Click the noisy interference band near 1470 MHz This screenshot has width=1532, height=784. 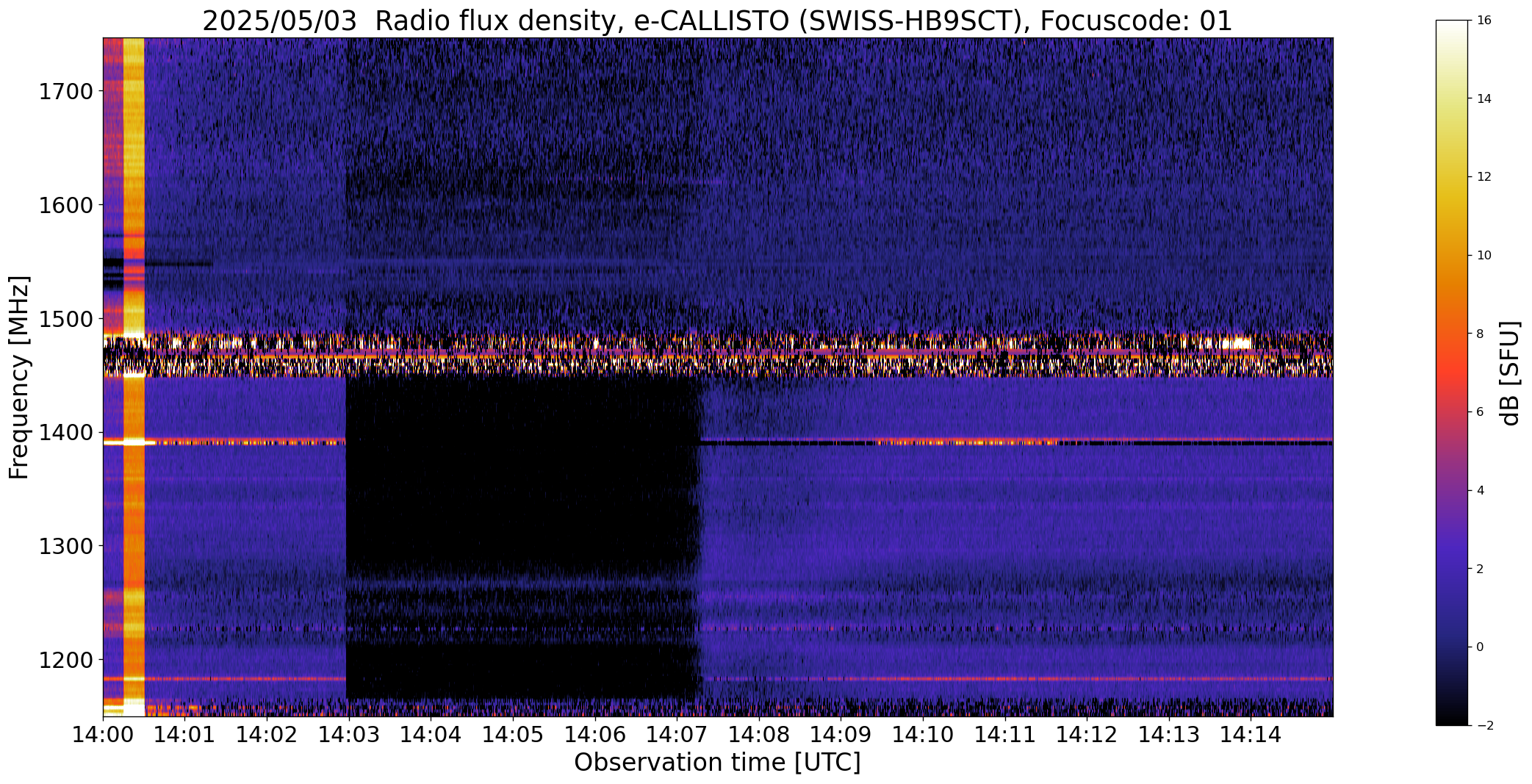(x=718, y=354)
